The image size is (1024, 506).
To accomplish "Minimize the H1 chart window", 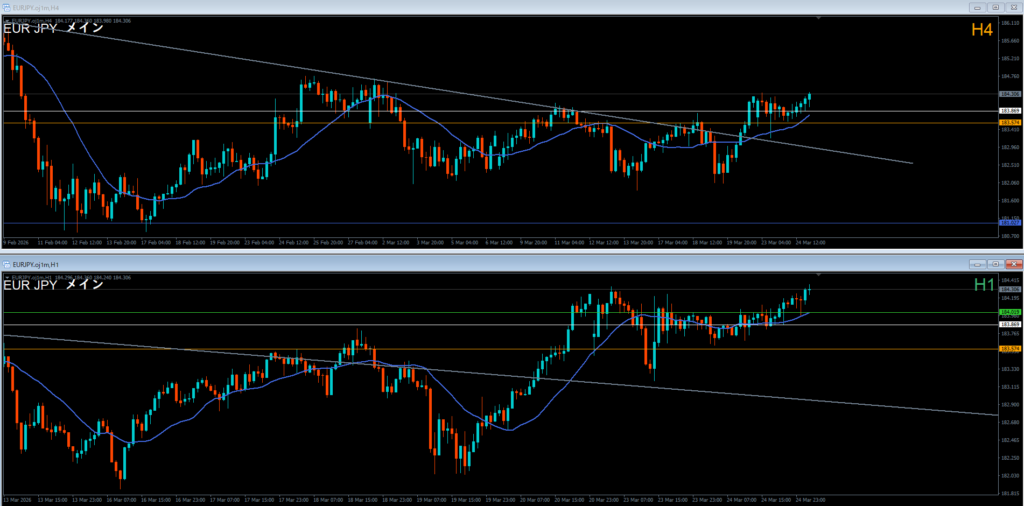I will (x=976, y=263).
